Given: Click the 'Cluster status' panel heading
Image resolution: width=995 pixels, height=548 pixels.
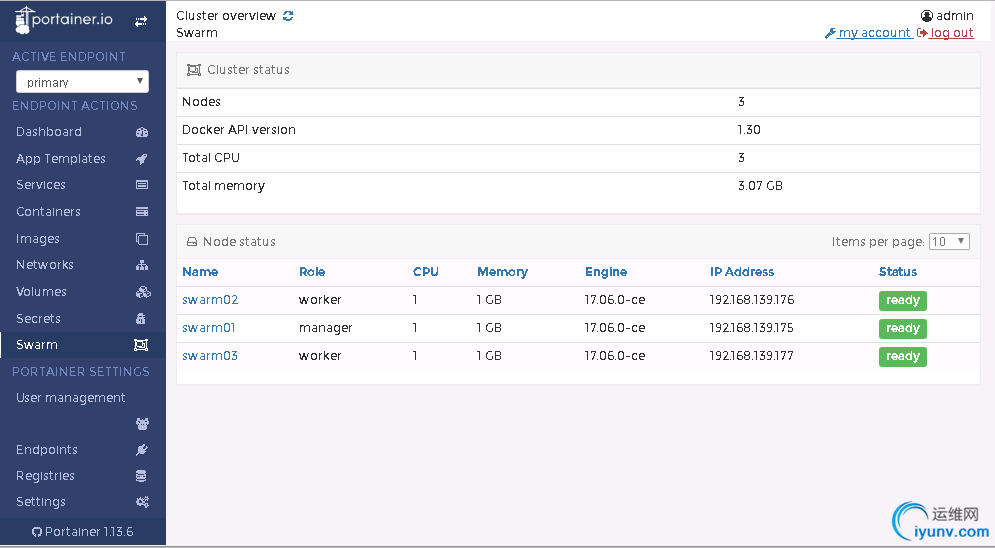Looking at the screenshot, I should pos(248,70).
